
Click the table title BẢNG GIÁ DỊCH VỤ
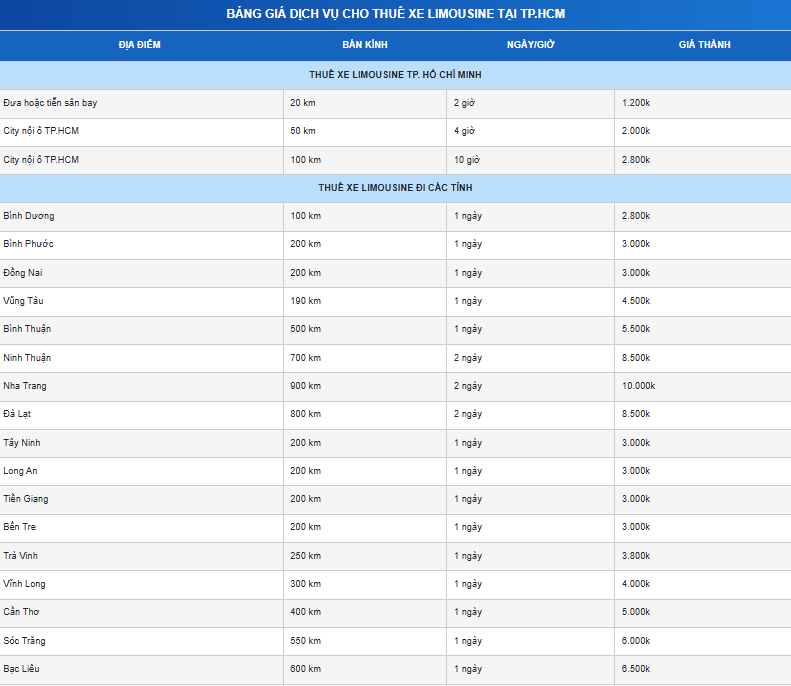pos(396,14)
